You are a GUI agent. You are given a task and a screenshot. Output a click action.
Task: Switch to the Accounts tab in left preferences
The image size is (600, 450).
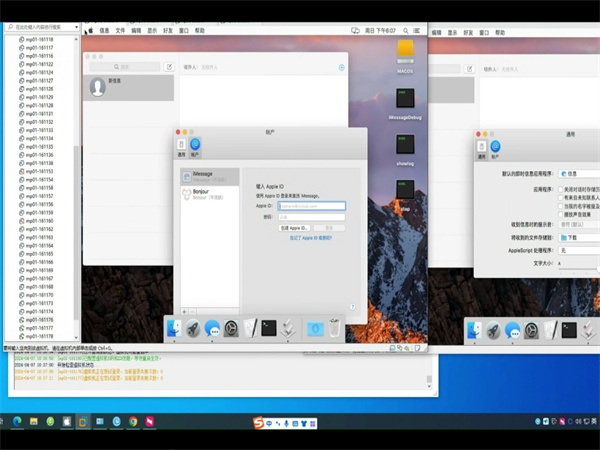coord(195,146)
